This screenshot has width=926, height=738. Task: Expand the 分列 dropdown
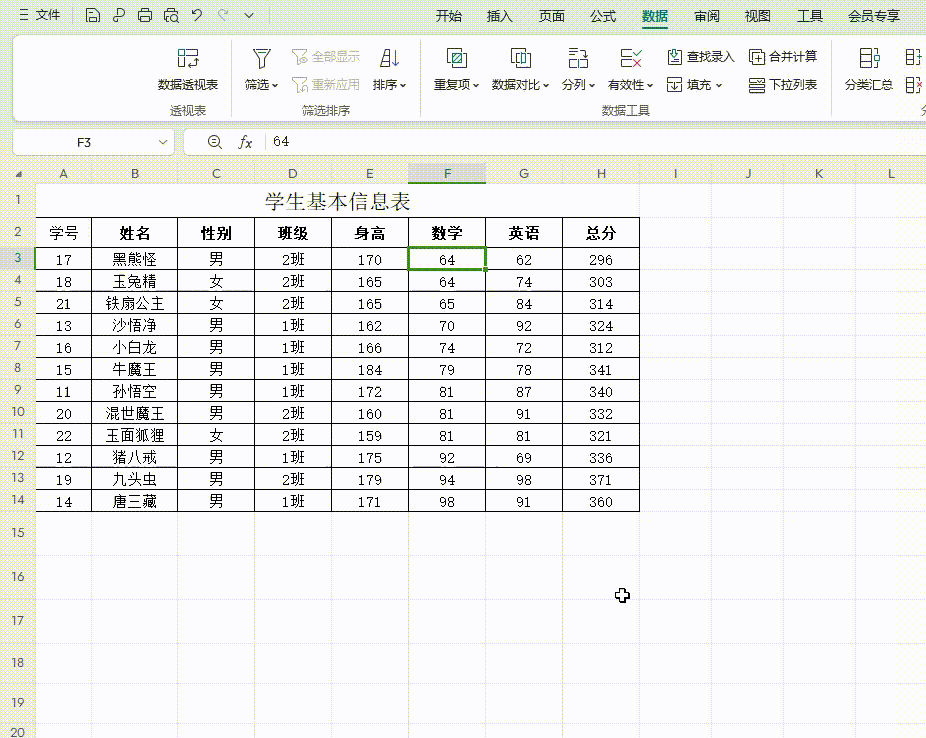592,86
